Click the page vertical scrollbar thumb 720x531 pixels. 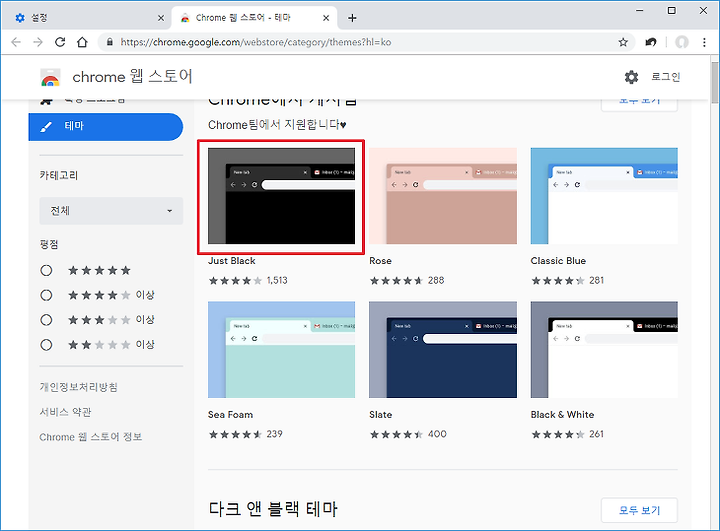(714, 83)
